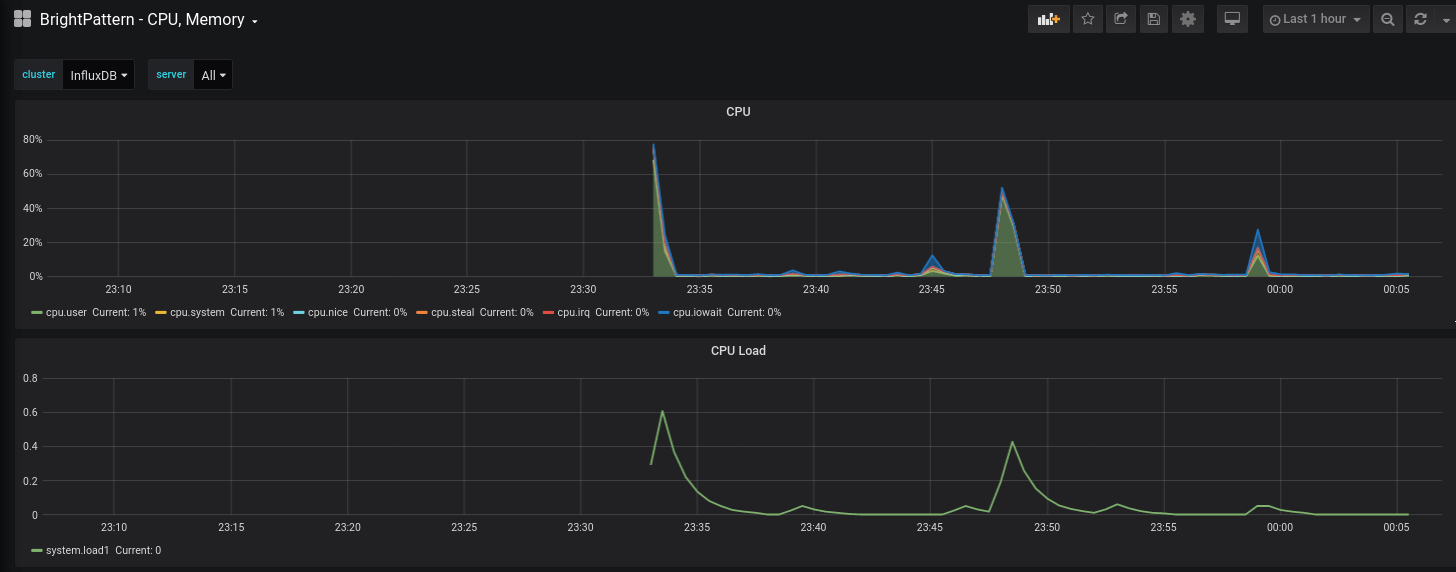Open dashboard settings gear icon
Image resolution: width=1456 pixels, height=572 pixels.
coord(1187,19)
